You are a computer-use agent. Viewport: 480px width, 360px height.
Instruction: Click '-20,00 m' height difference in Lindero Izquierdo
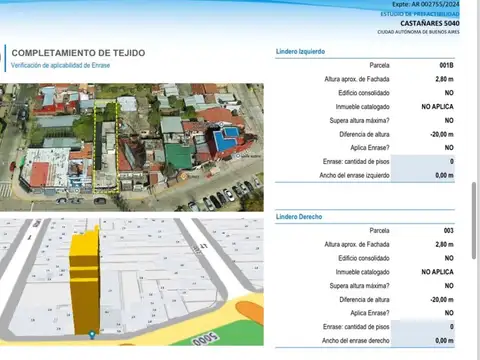442,134
